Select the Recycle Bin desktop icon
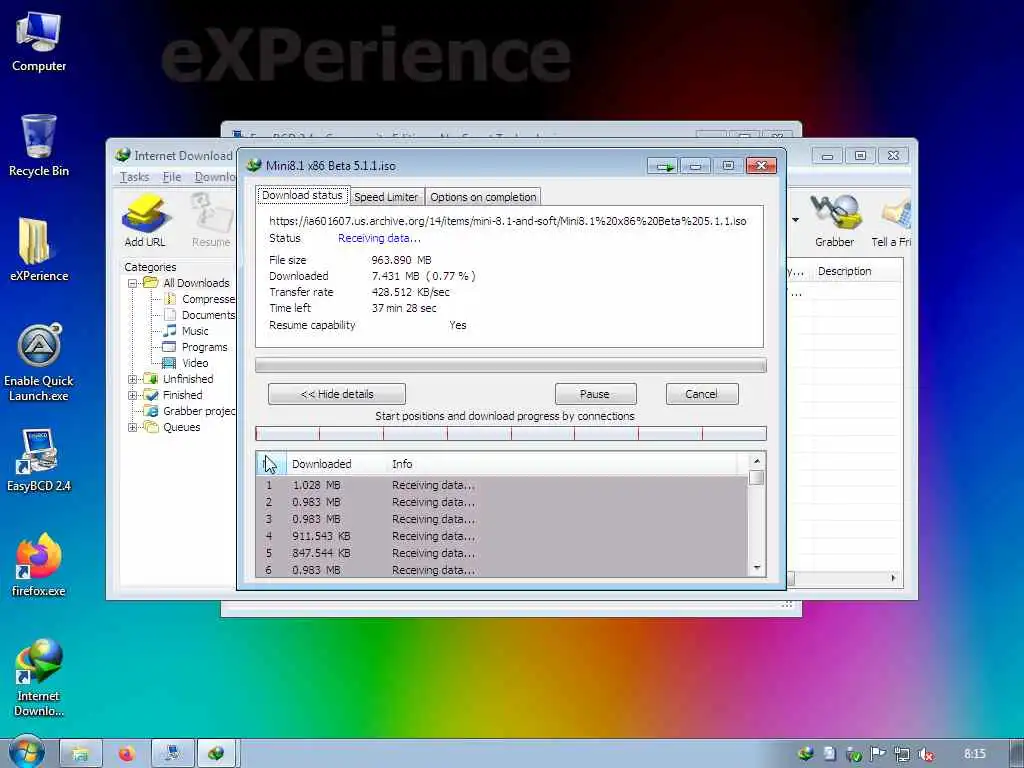This screenshot has width=1024, height=768. (39, 146)
